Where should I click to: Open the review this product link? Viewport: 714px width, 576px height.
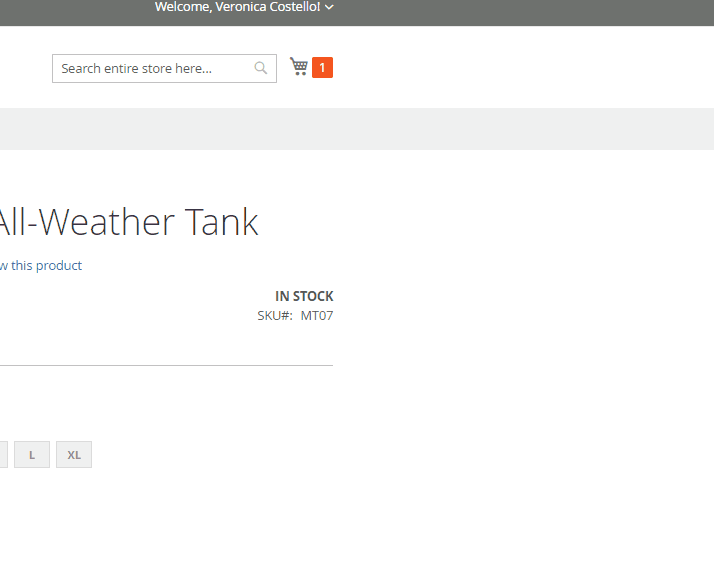(41, 265)
